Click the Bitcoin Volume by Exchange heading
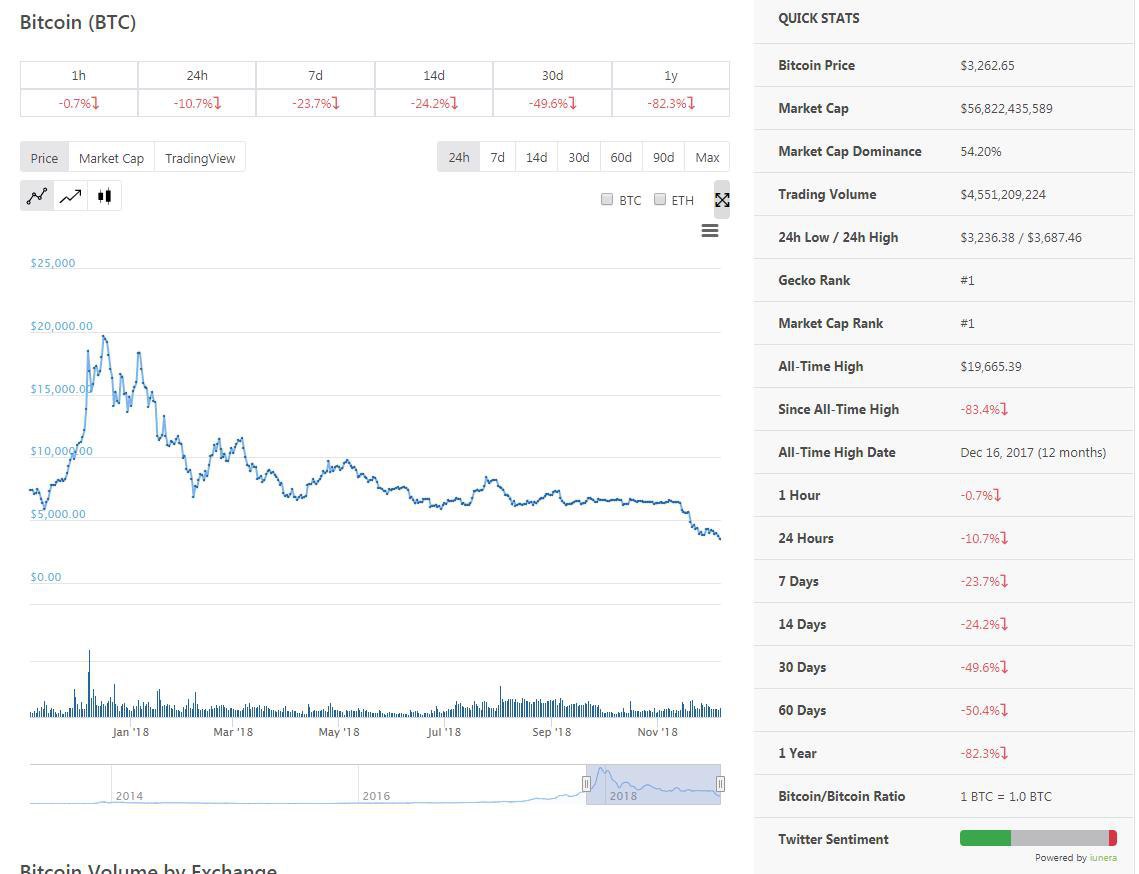 (x=148, y=868)
